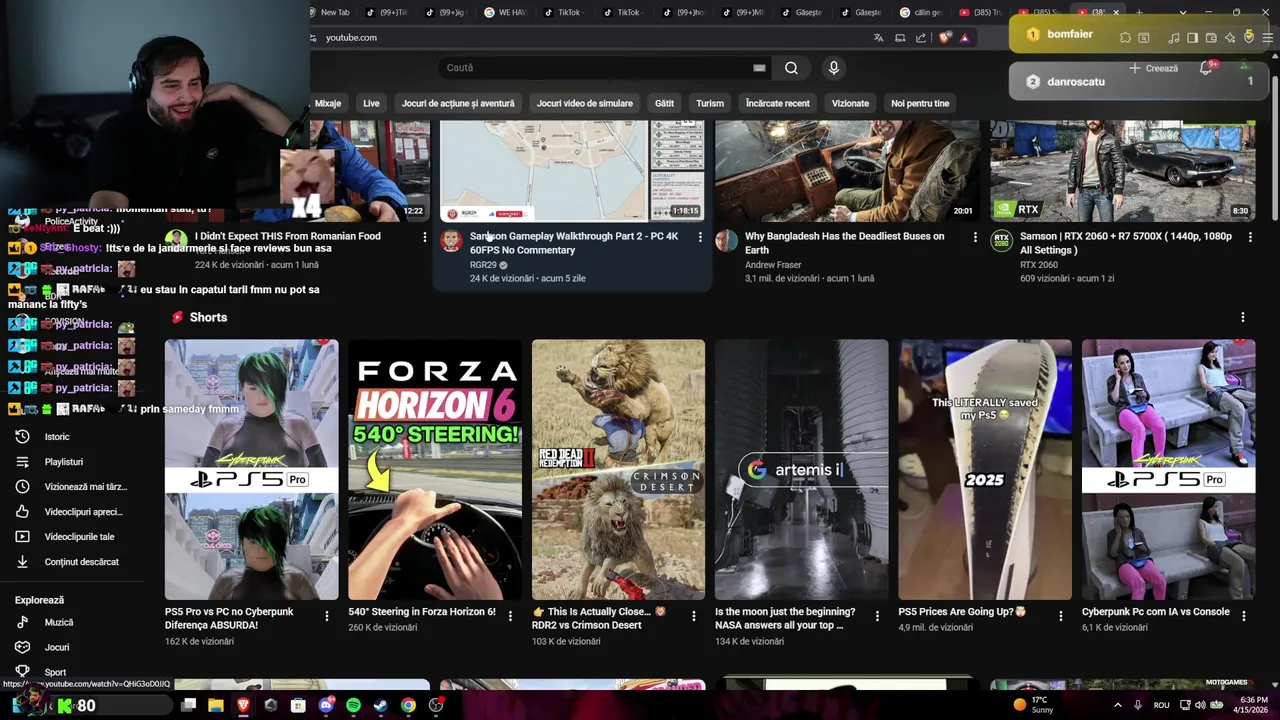Open the RGR29 channel name link
This screenshot has width=1280, height=720.
483,265
